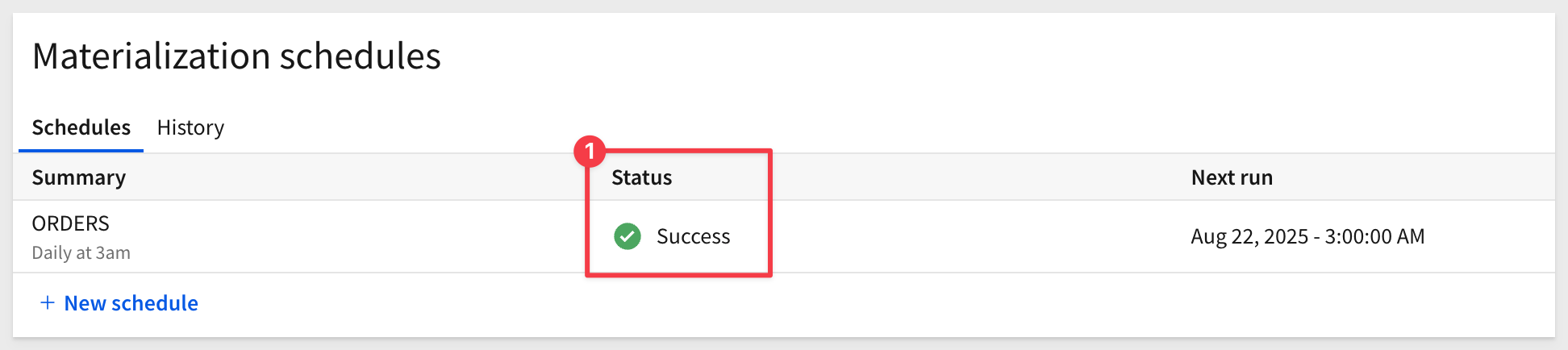Click the Materialization schedules heading
1568x350 pixels.
click(x=236, y=56)
